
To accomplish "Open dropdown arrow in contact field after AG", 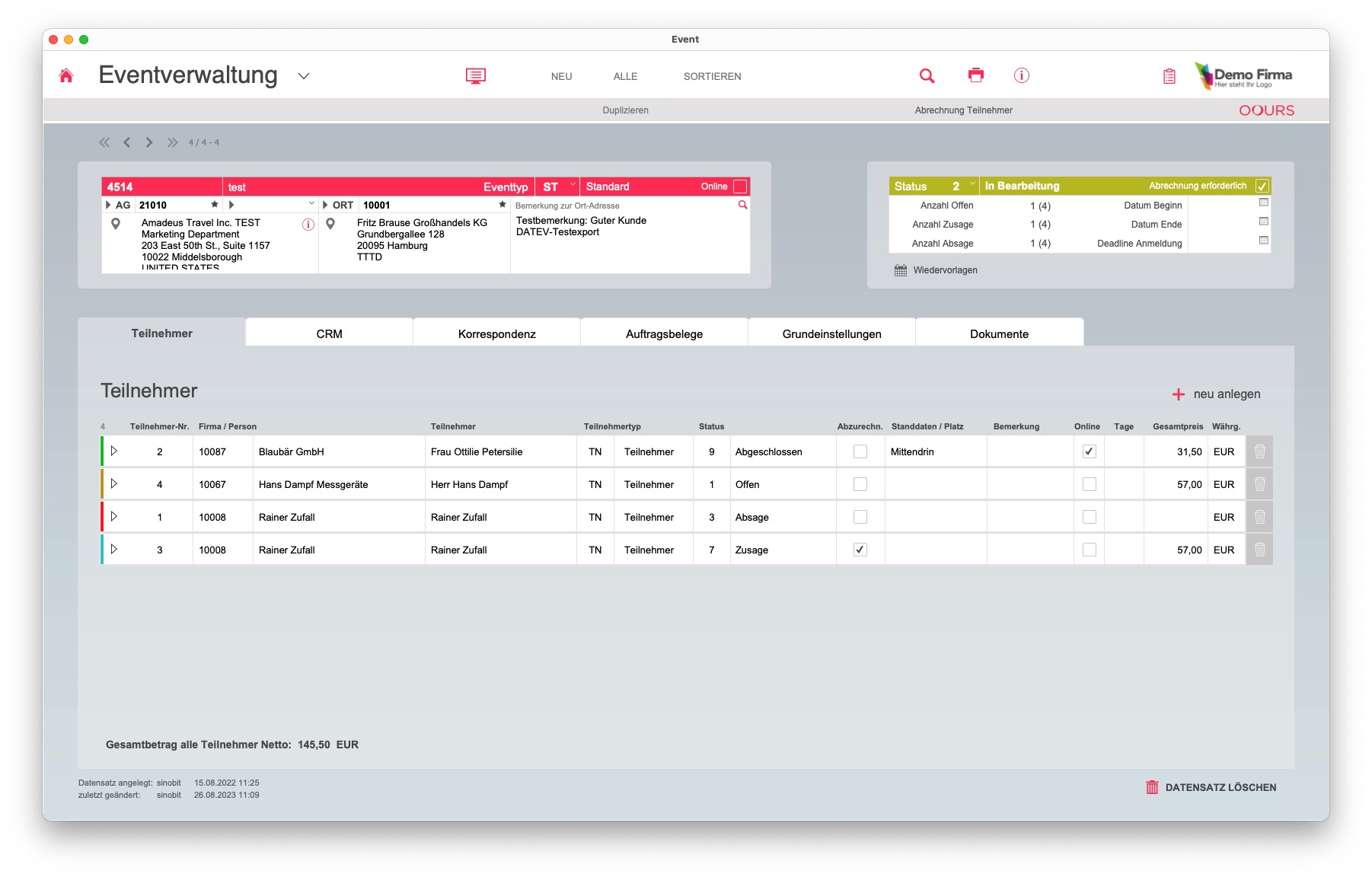I will pyautogui.click(x=311, y=203).
